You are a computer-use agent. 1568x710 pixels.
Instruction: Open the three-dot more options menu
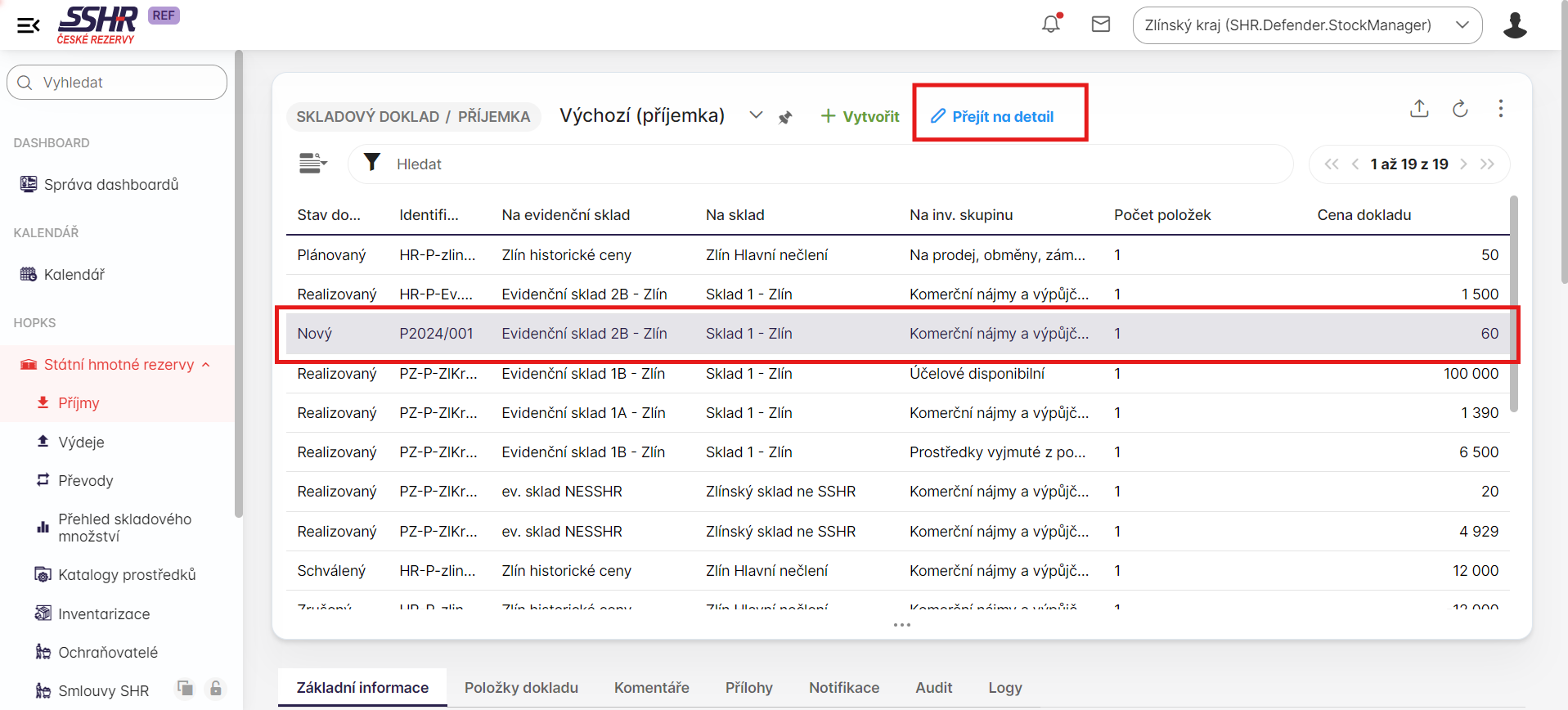point(1500,109)
